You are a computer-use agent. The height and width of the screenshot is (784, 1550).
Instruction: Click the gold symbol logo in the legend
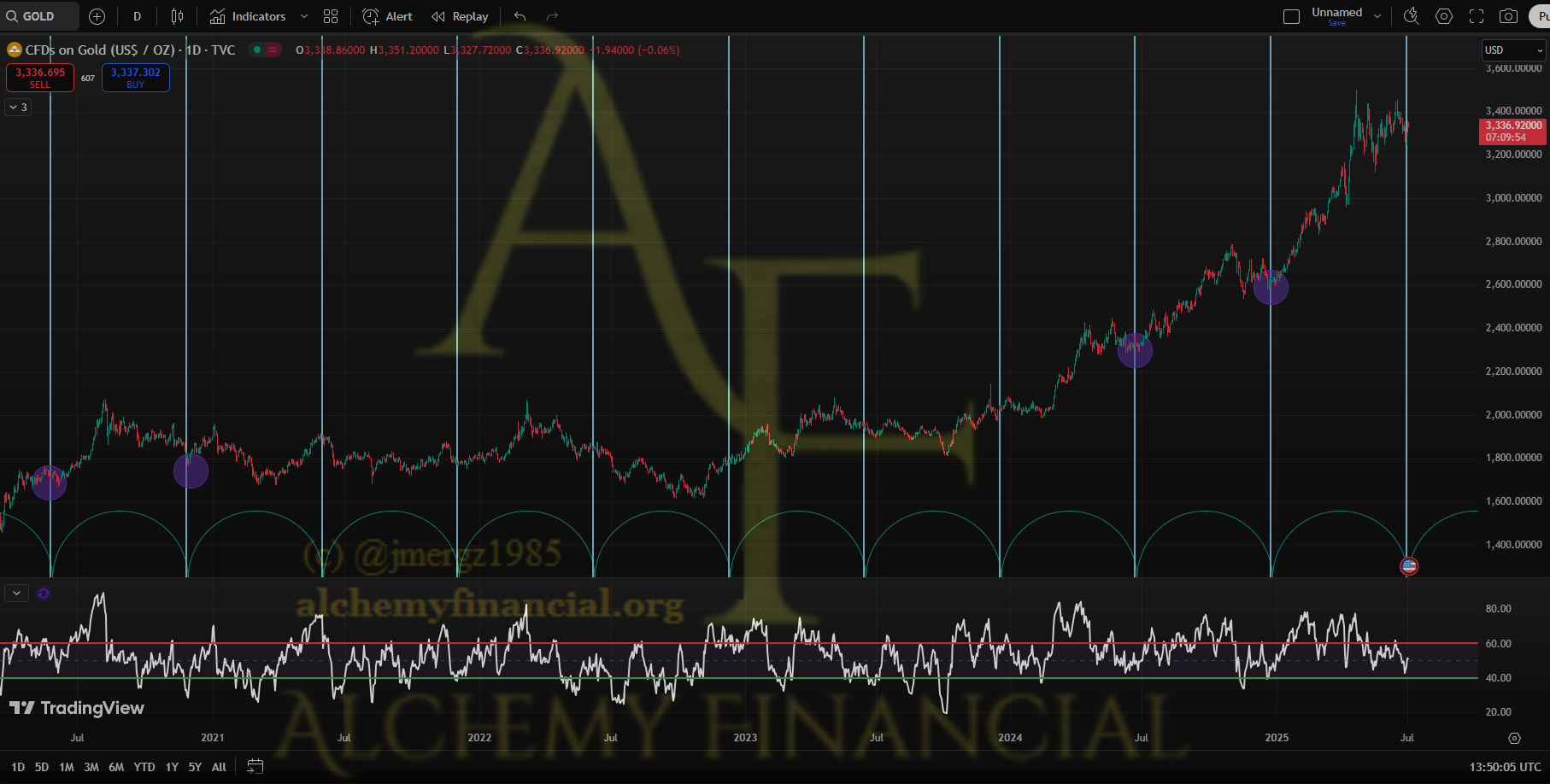(15, 50)
